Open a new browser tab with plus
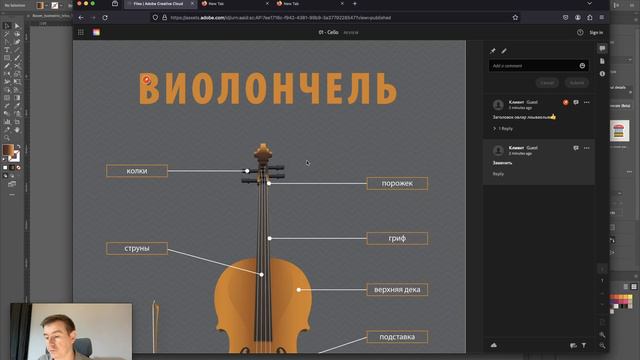This screenshot has height=360, width=640. [355, 4]
